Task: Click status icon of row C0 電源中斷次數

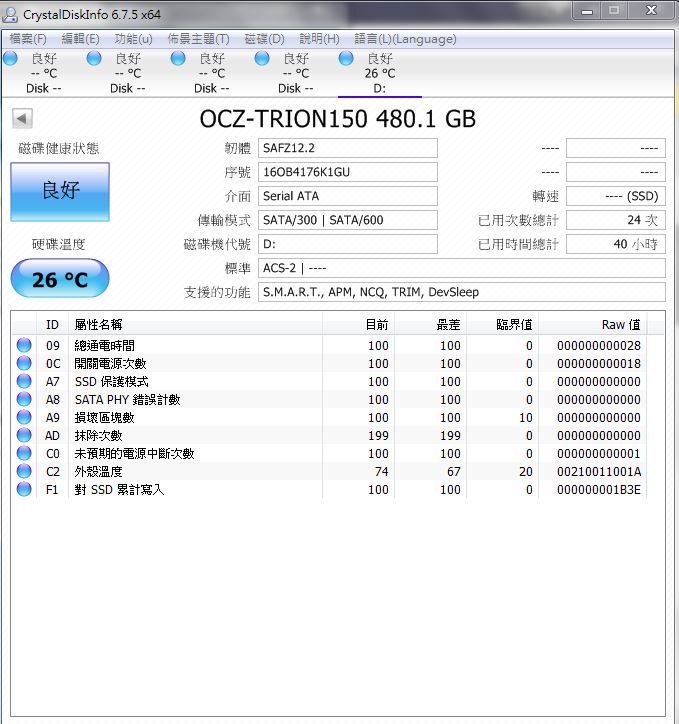Action: click(x=24, y=453)
